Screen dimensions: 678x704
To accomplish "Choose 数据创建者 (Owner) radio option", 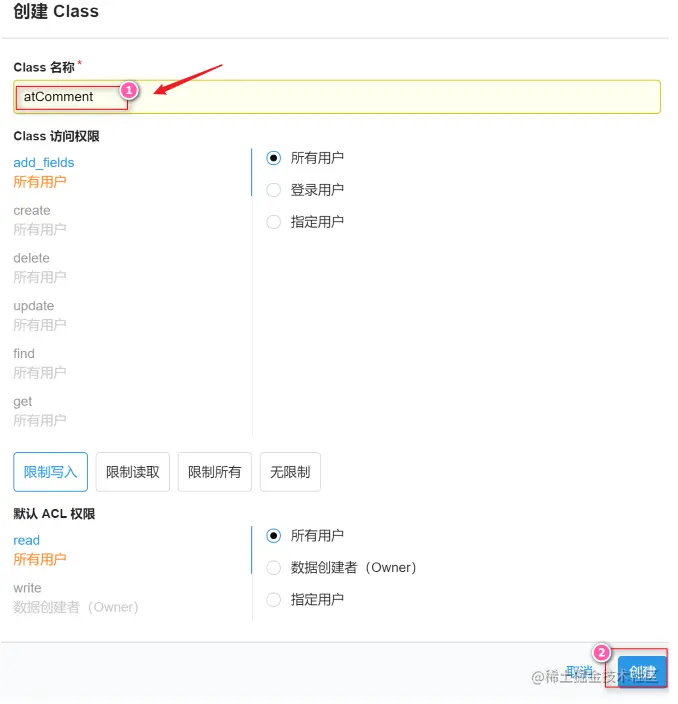I will click(x=273, y=568).
